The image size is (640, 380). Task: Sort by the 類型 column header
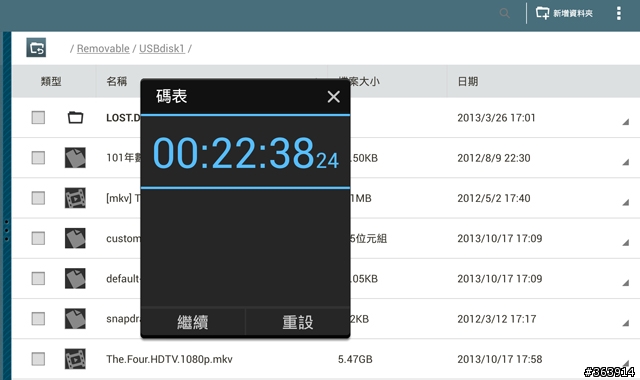(x=51, y=81)
